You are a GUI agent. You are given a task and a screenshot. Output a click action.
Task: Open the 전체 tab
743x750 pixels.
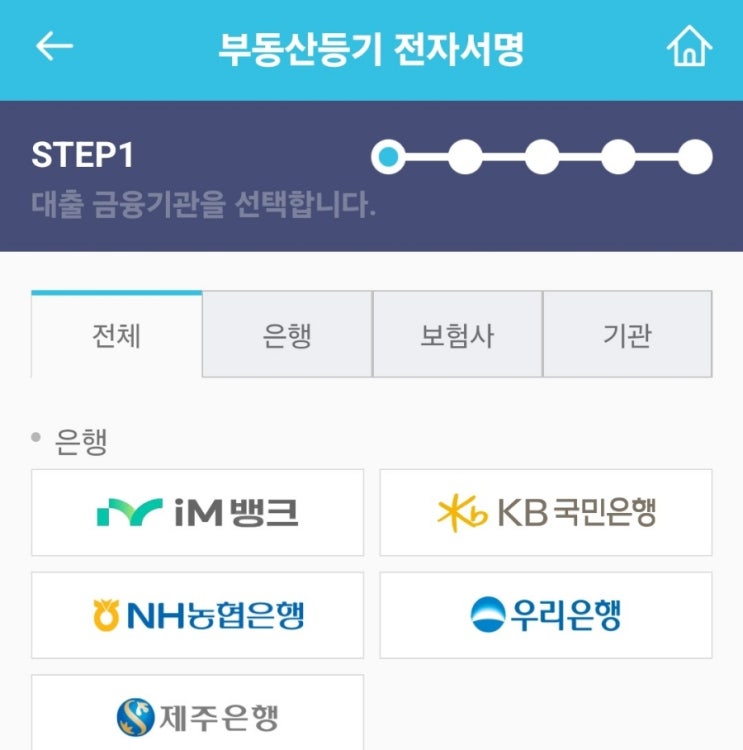117,334
